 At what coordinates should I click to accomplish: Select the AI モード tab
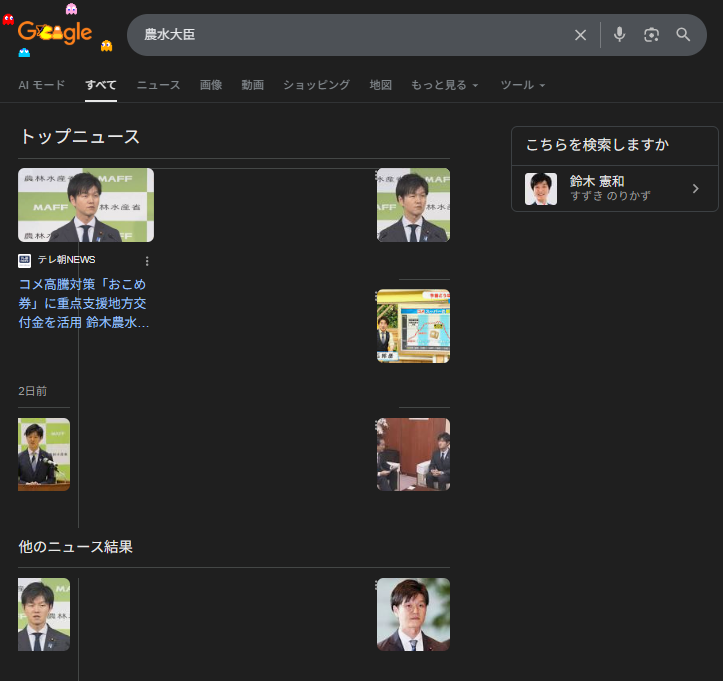[42, 85]
